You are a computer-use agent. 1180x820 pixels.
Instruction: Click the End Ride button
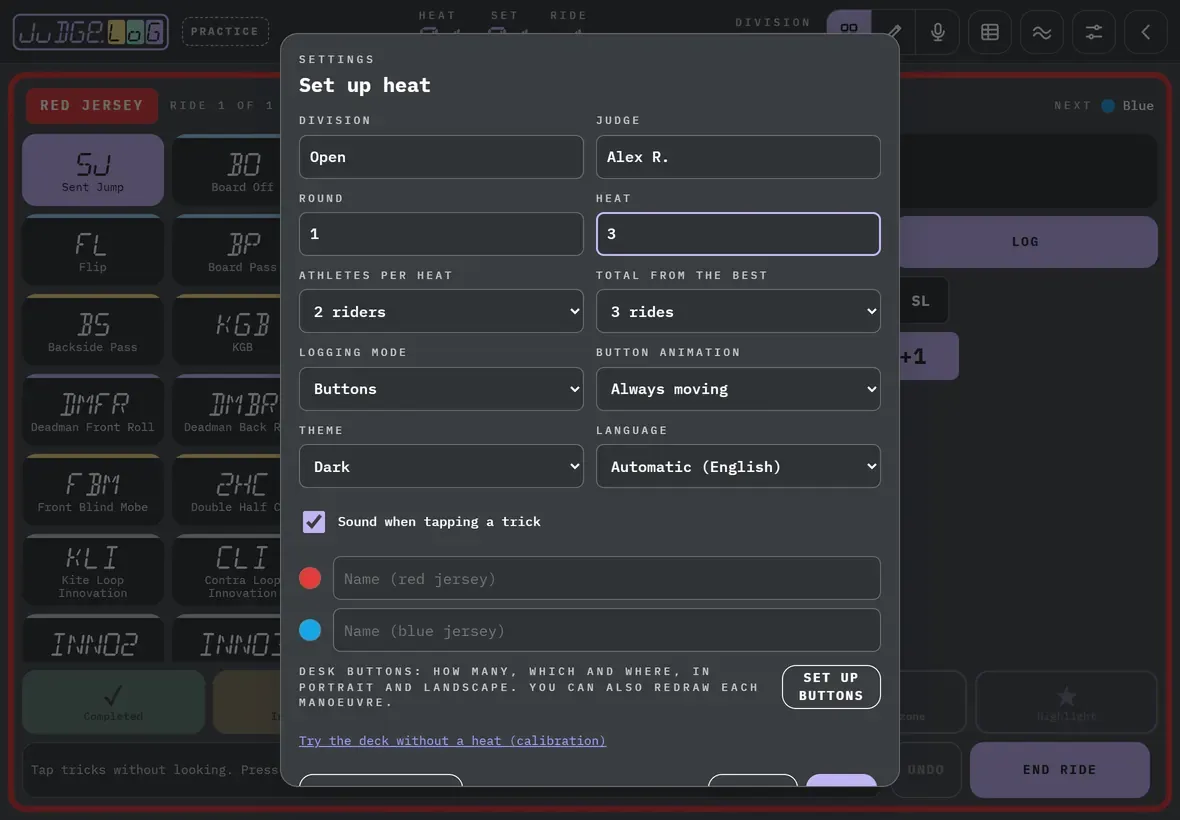click(1060, 770)
